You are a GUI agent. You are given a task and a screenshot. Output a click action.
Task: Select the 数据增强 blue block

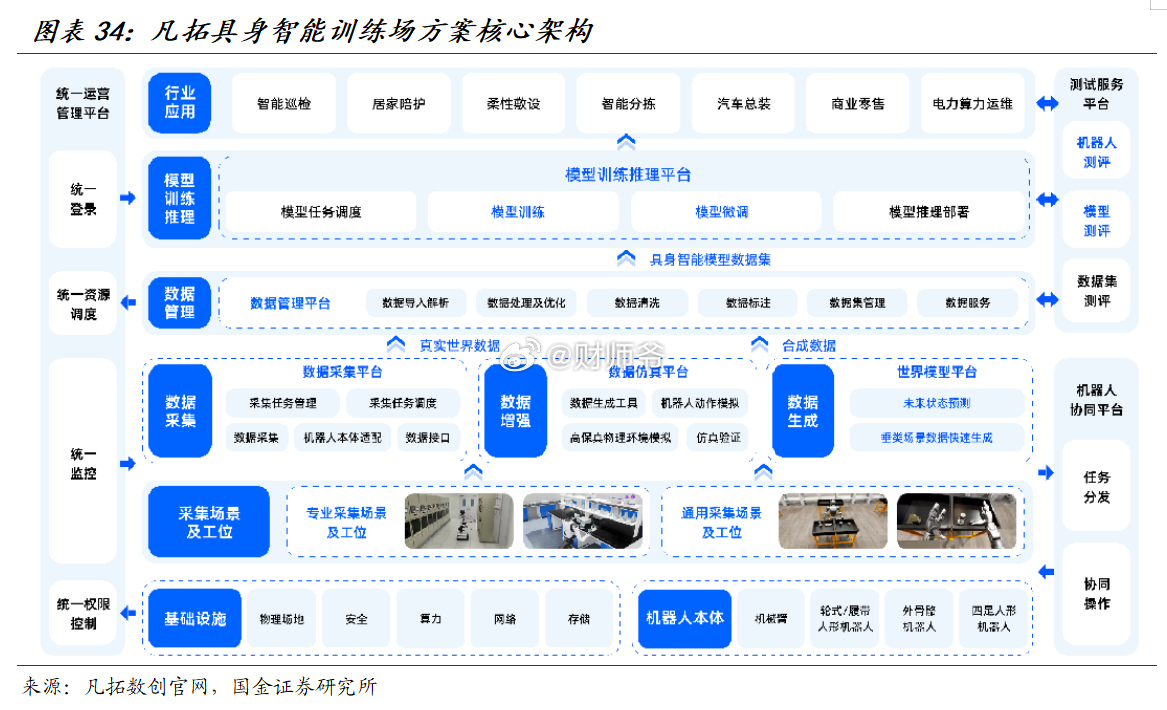coord(516,411)
